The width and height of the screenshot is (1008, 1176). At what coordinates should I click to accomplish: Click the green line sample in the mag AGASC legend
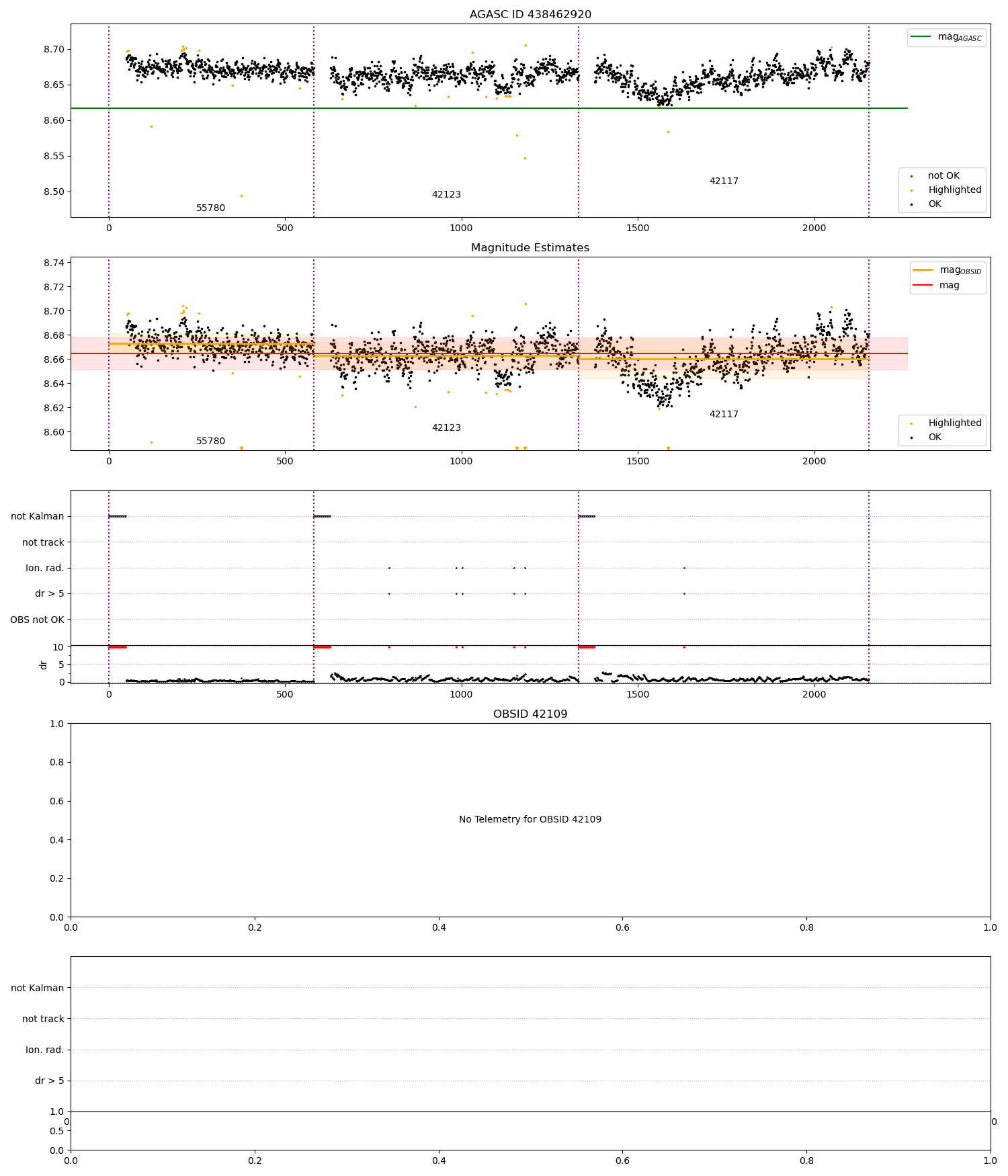[x=921, y=37]
